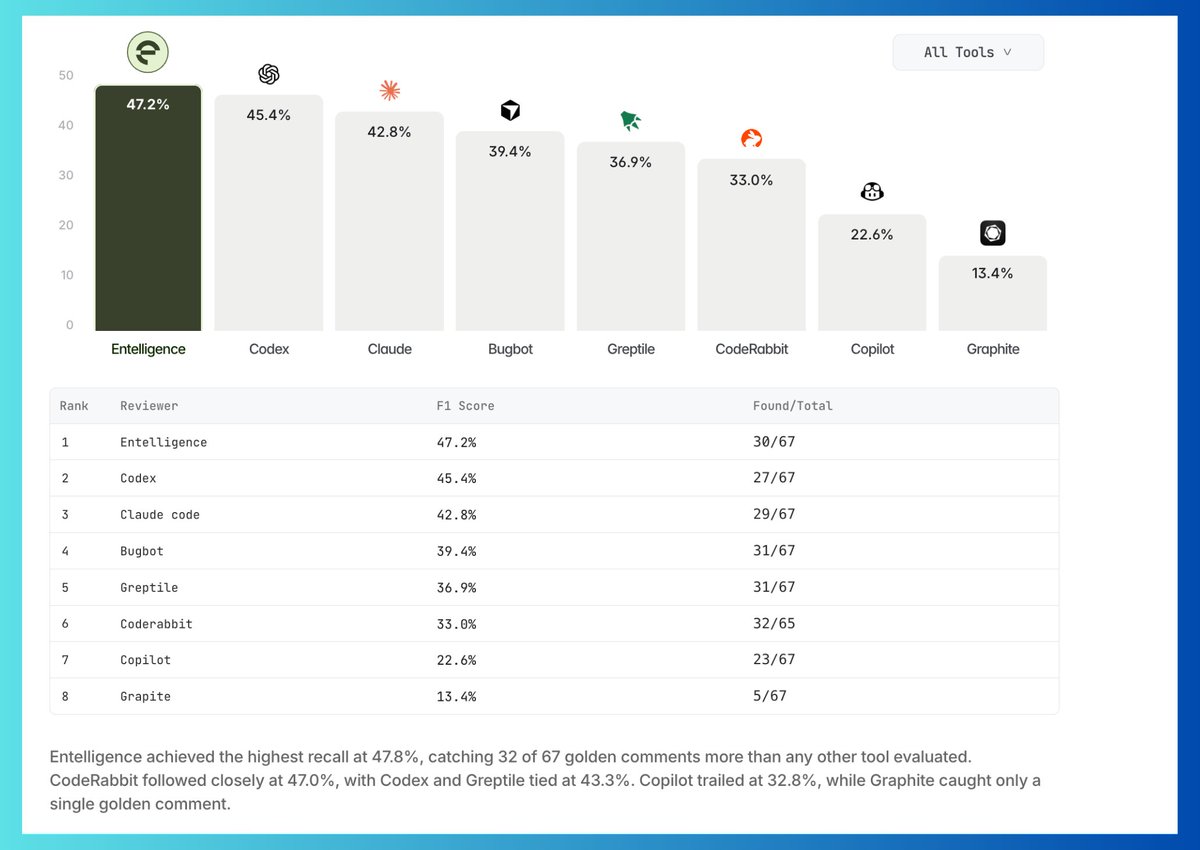Viewport: 1200px width, 850px height.
Task: Click the Greptile reviewer cell in table
Action: pos(149,587)
